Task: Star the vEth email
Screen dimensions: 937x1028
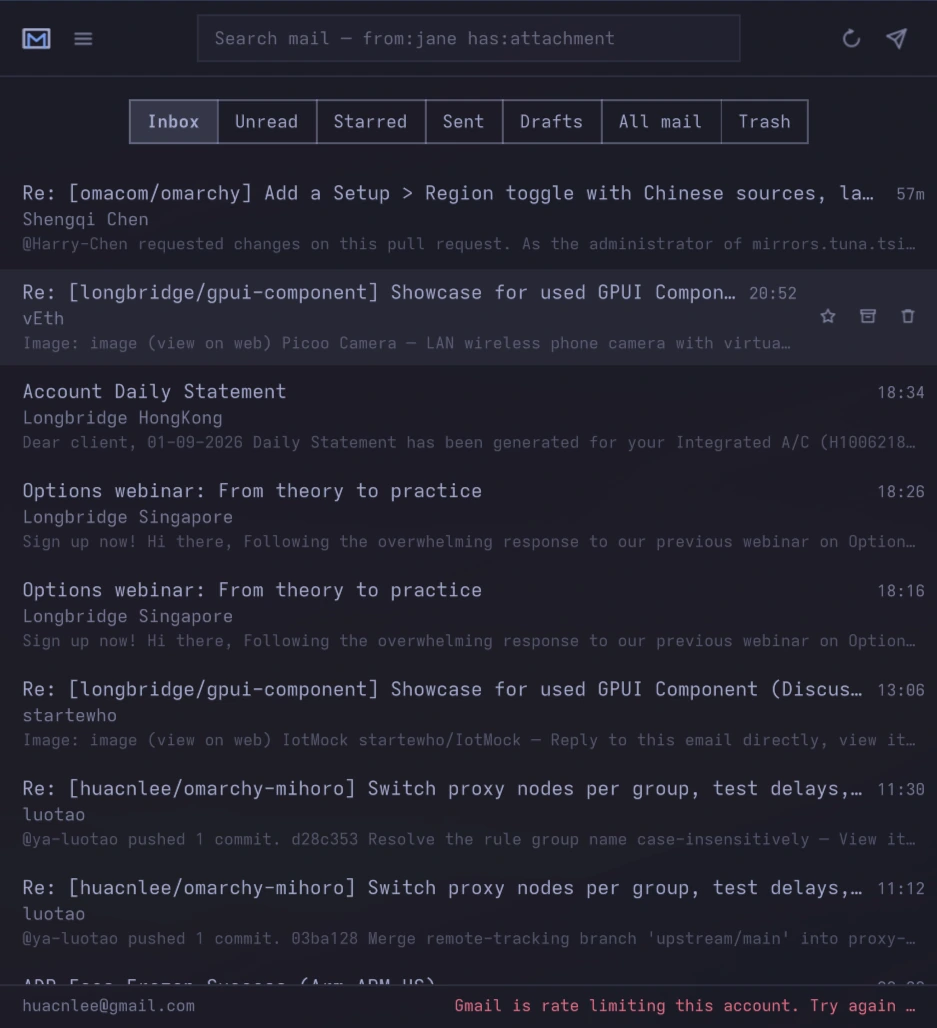Action: coord(828,317)
